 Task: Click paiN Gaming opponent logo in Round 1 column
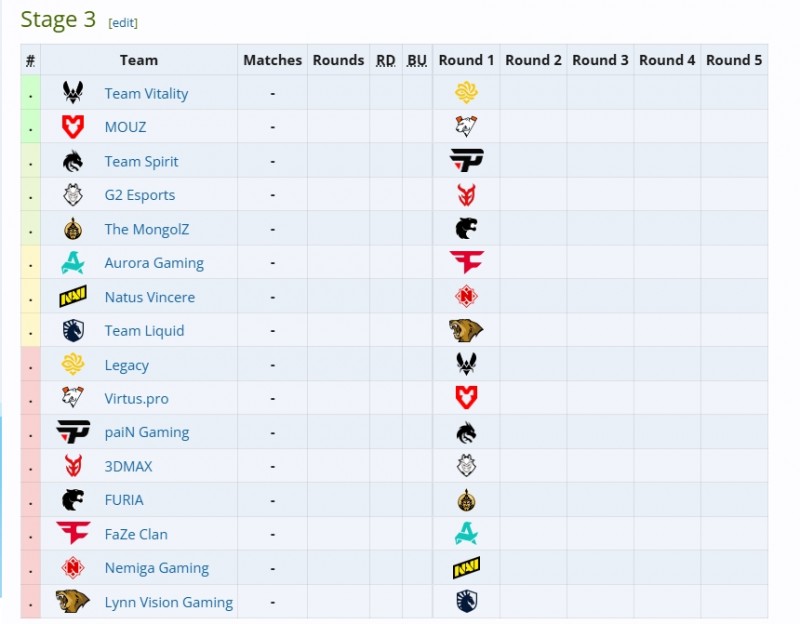tap(466, 161)
